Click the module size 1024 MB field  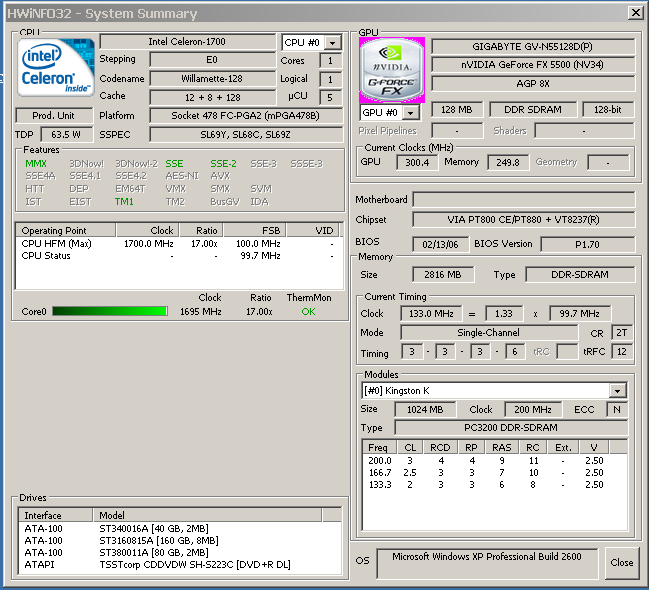coord(425,409)
